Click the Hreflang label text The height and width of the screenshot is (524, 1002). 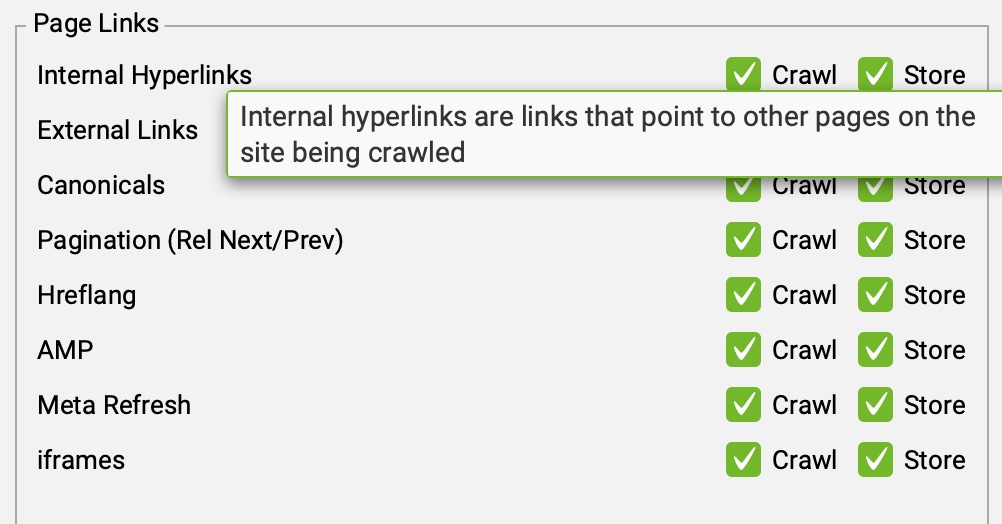[x=86, y=295]
